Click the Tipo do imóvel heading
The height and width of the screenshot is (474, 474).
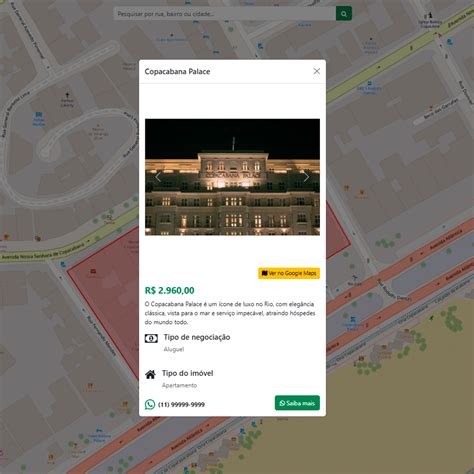(x=188, y=373)
